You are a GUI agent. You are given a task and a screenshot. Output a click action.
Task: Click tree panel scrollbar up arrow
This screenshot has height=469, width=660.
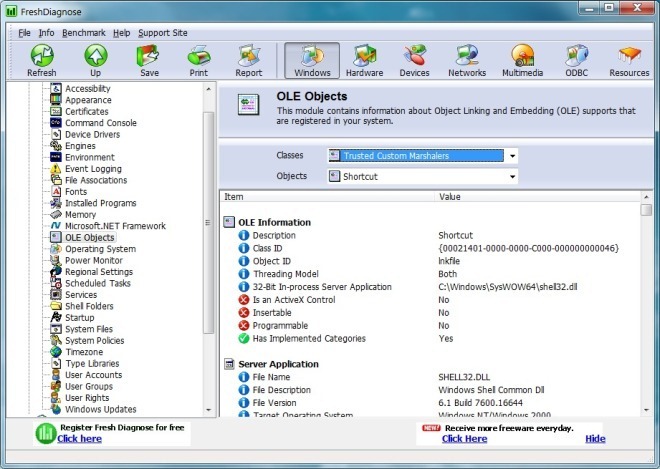208,89
